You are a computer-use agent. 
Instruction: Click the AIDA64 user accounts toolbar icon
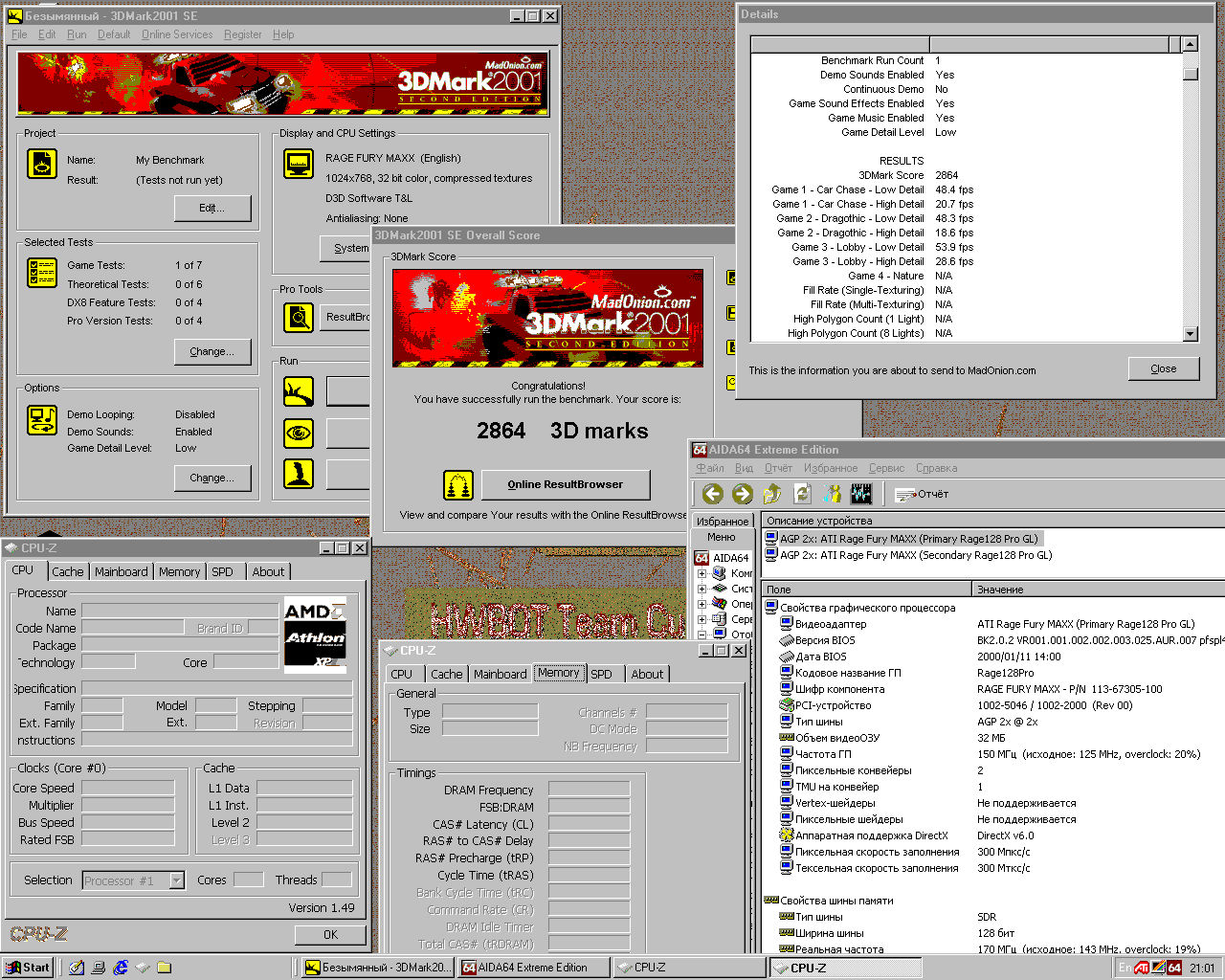tap(832, 494)
